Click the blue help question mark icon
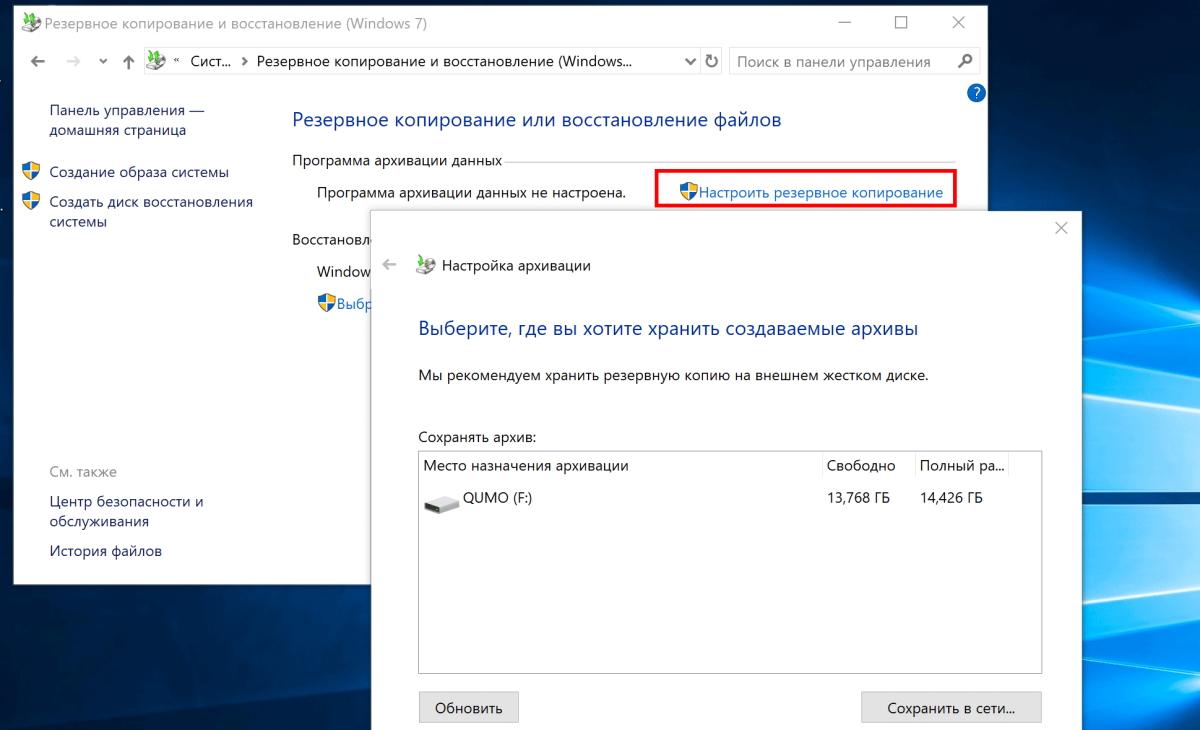The width and height of the screenshot is (1200, 730). pos(977,93)
